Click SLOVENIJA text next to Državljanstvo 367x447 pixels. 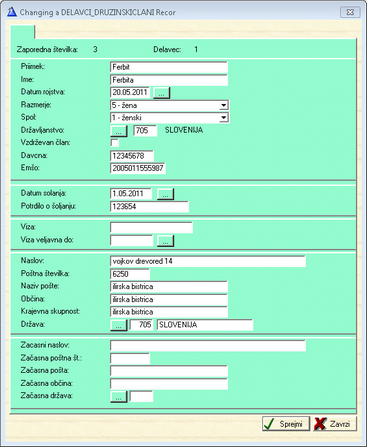(x=184, y=130)
